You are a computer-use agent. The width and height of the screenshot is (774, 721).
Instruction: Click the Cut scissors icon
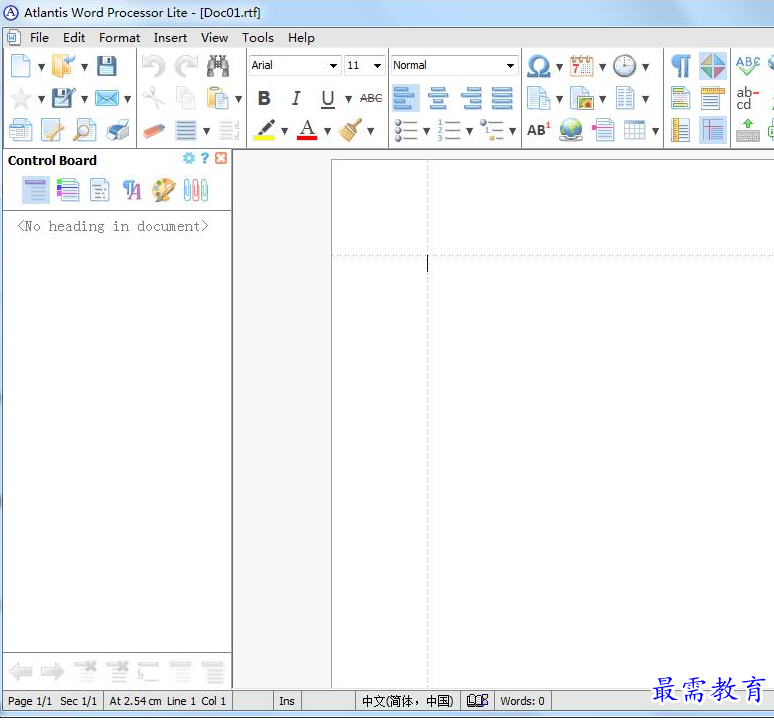154,98
